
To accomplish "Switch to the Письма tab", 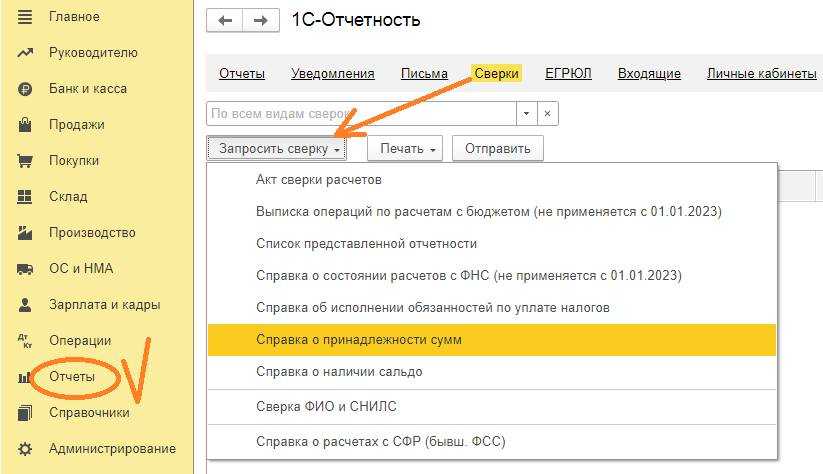I will (424, 73).
